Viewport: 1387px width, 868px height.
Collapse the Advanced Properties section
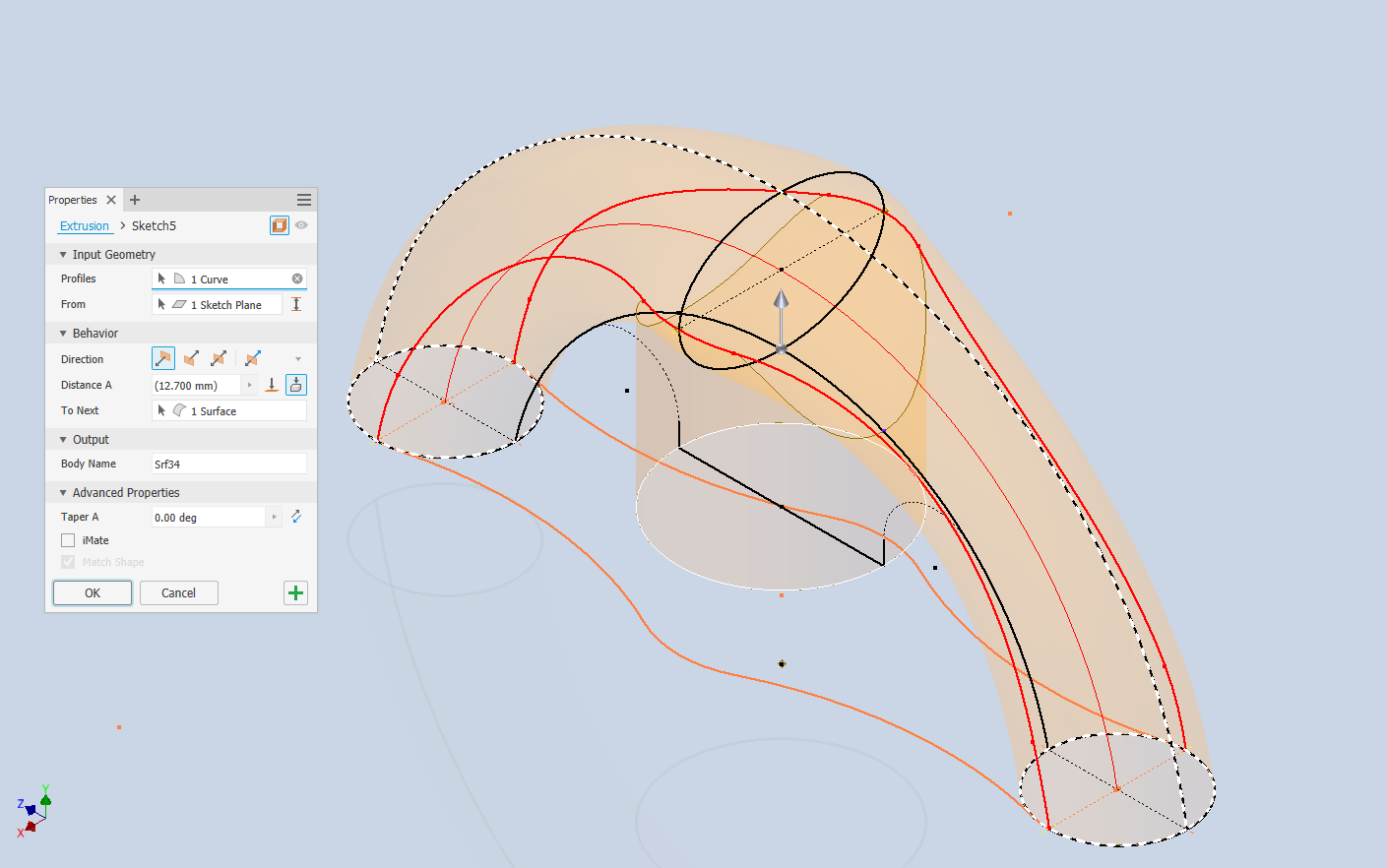[63, 493]
